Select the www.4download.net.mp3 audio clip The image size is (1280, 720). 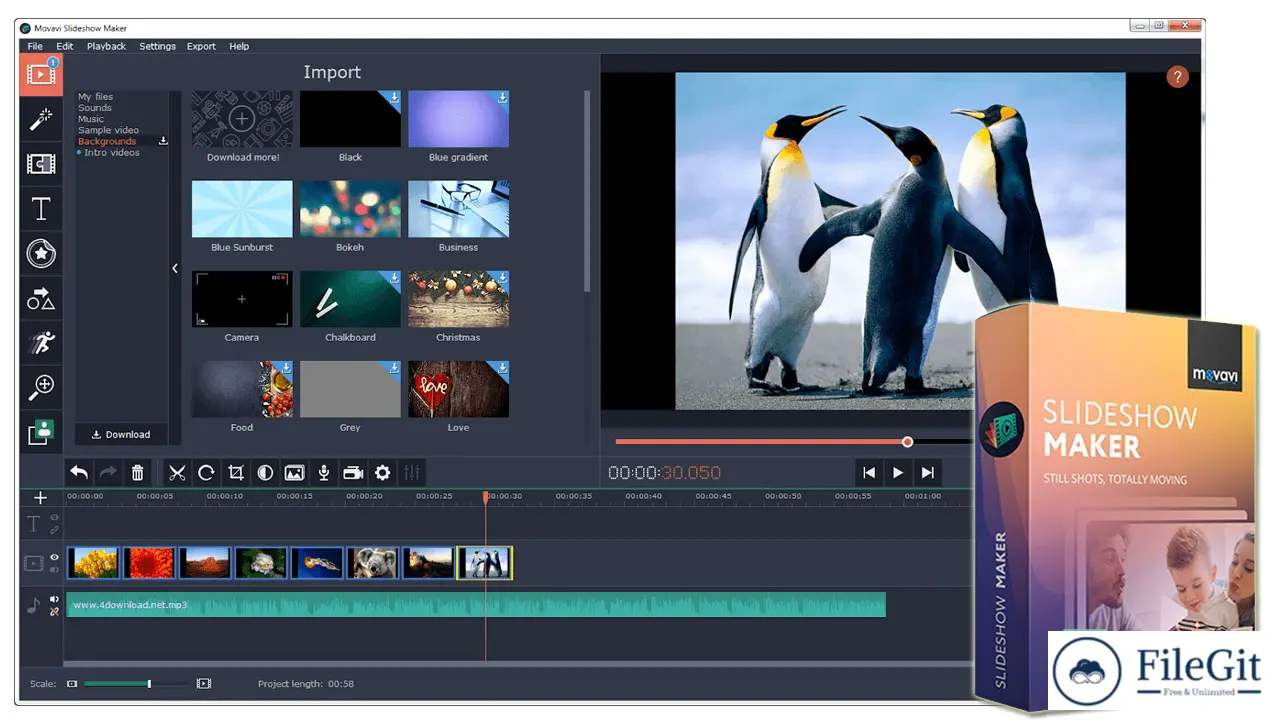click(476, 605)
